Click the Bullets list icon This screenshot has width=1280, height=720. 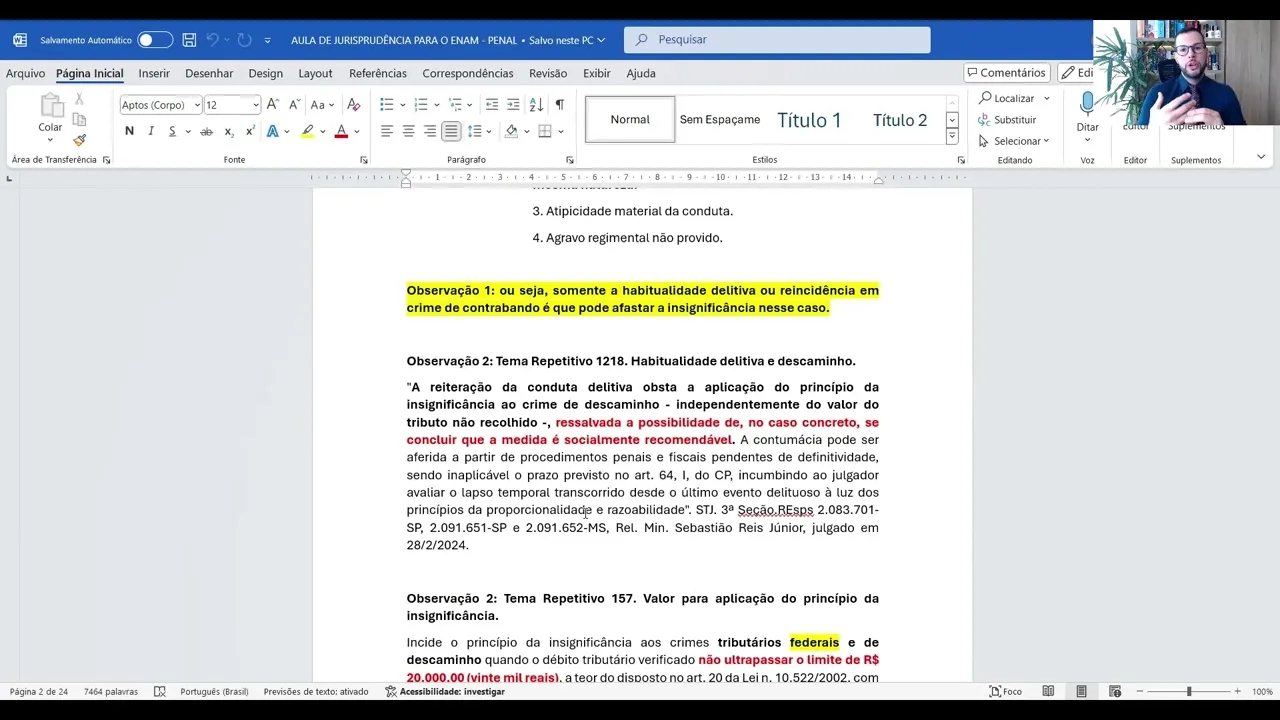[x=387, y=105]
